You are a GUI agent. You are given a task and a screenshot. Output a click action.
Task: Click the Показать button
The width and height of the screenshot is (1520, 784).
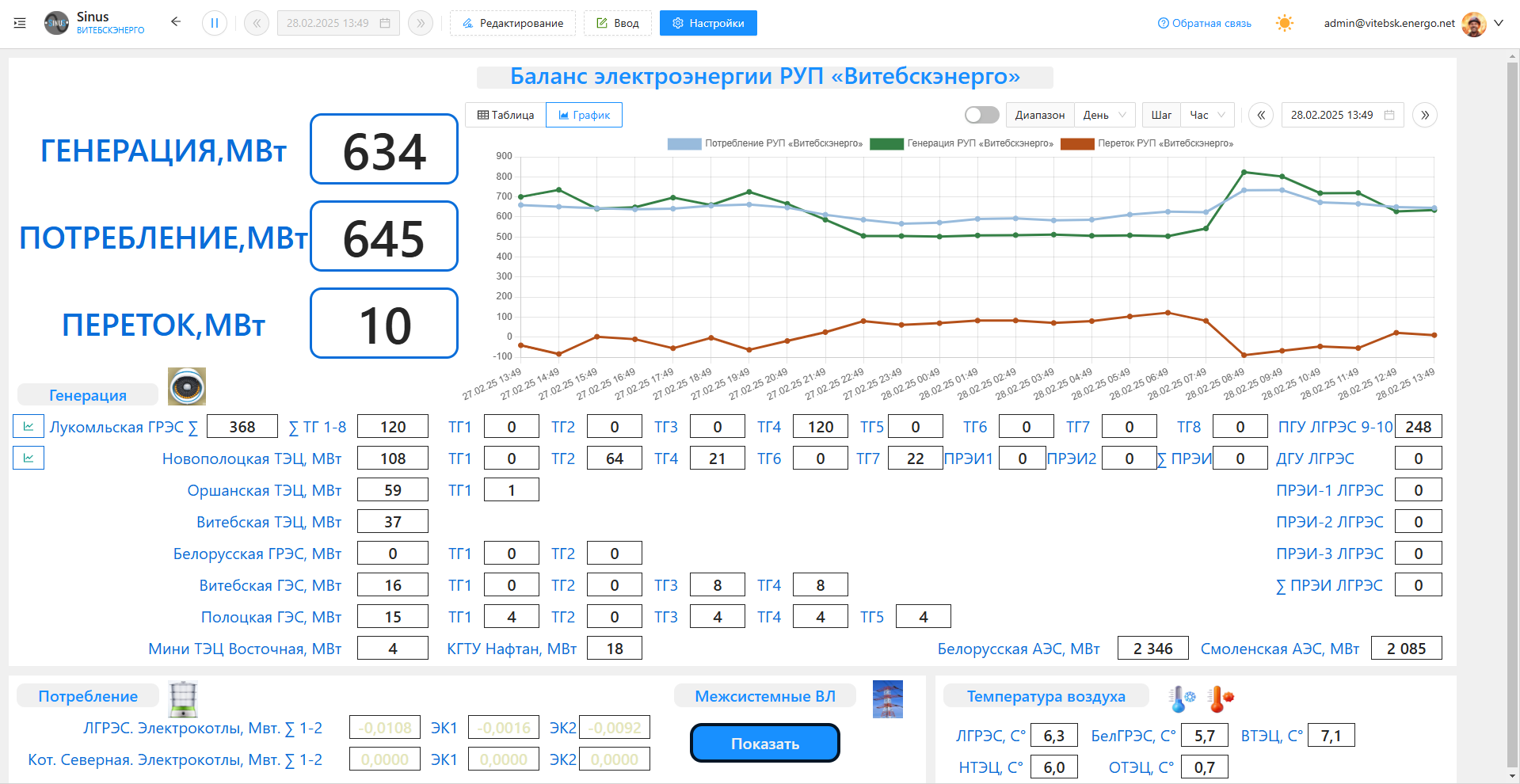point(765,743)
